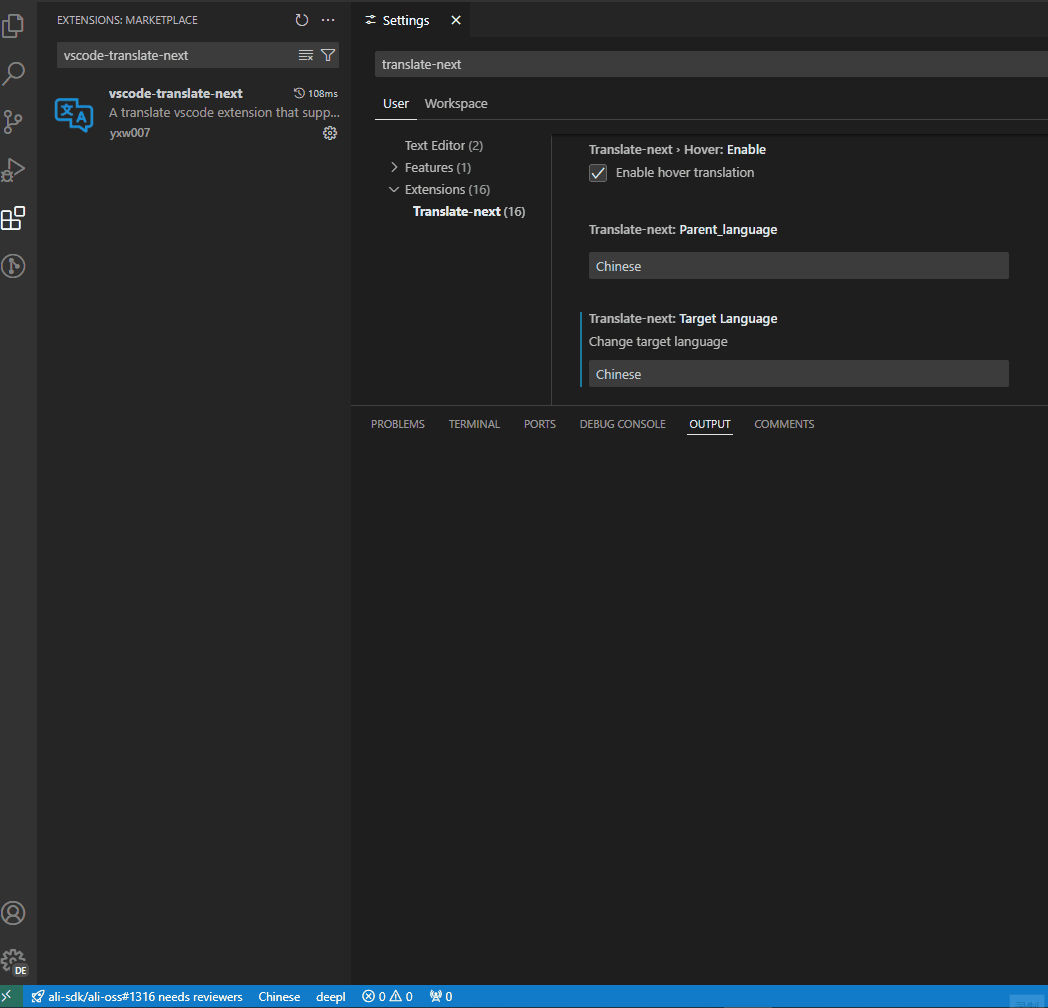Open the COMMENTS panel tab
Image resolution: width=1048 pixels, height=1008 pixels.
784,424
